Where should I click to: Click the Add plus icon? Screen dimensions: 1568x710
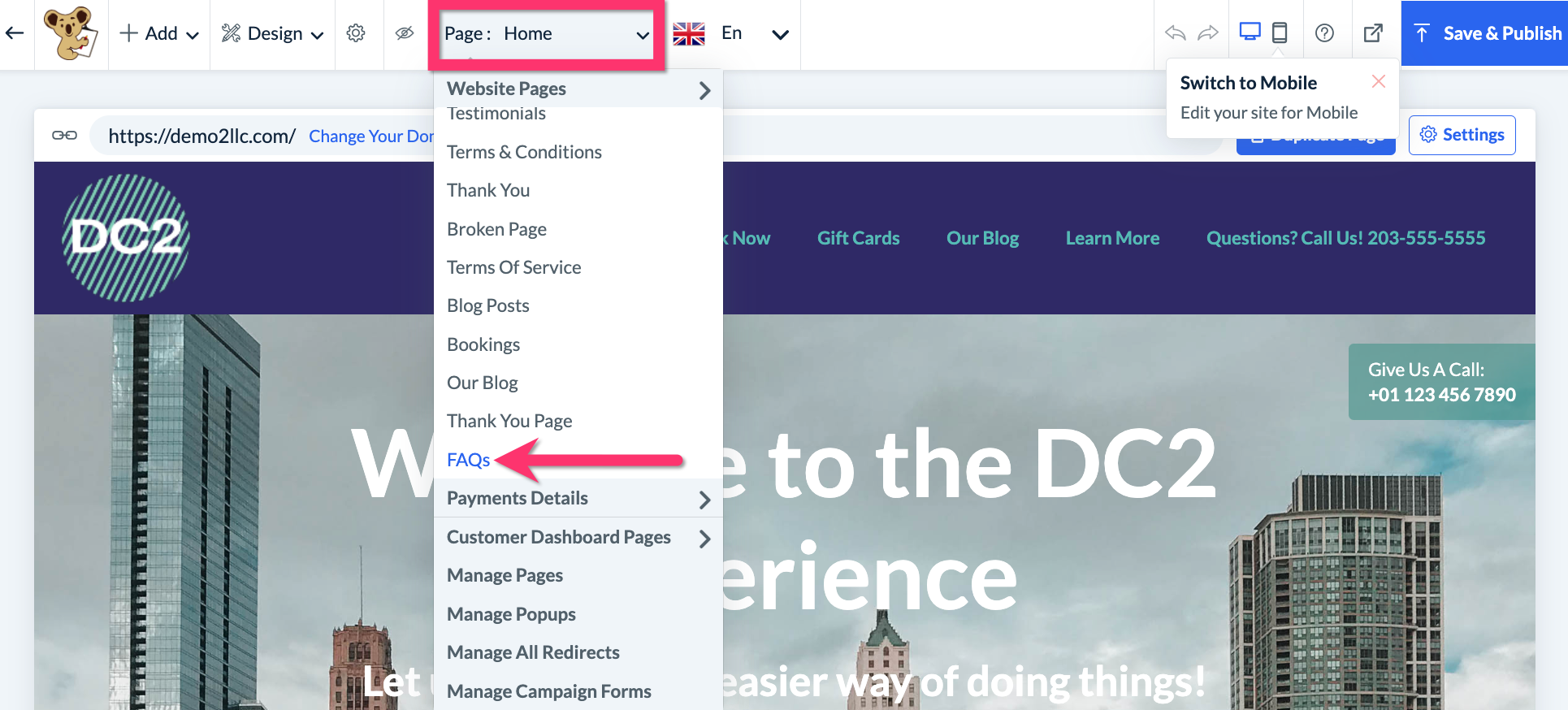[128, 33]
